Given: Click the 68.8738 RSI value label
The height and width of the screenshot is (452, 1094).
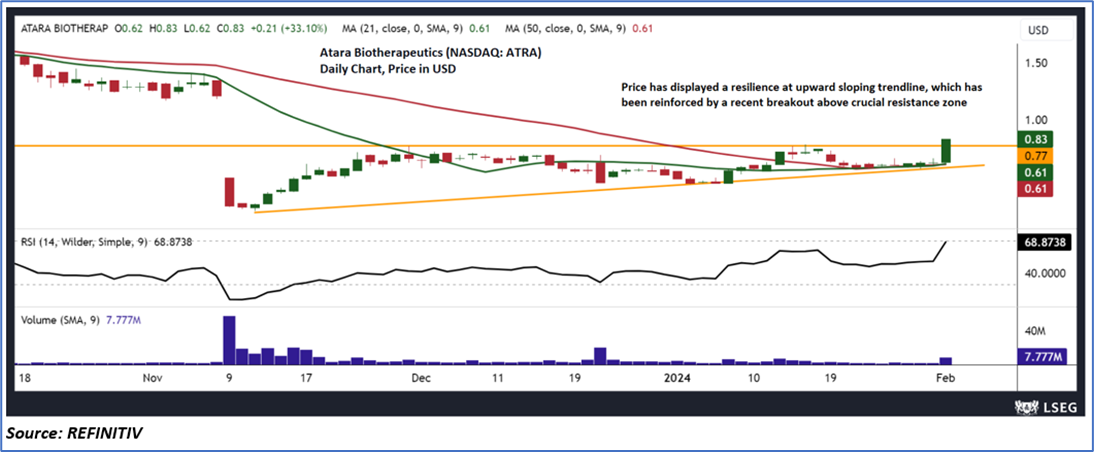Looking at the screenshot, I should [1044, 241].
